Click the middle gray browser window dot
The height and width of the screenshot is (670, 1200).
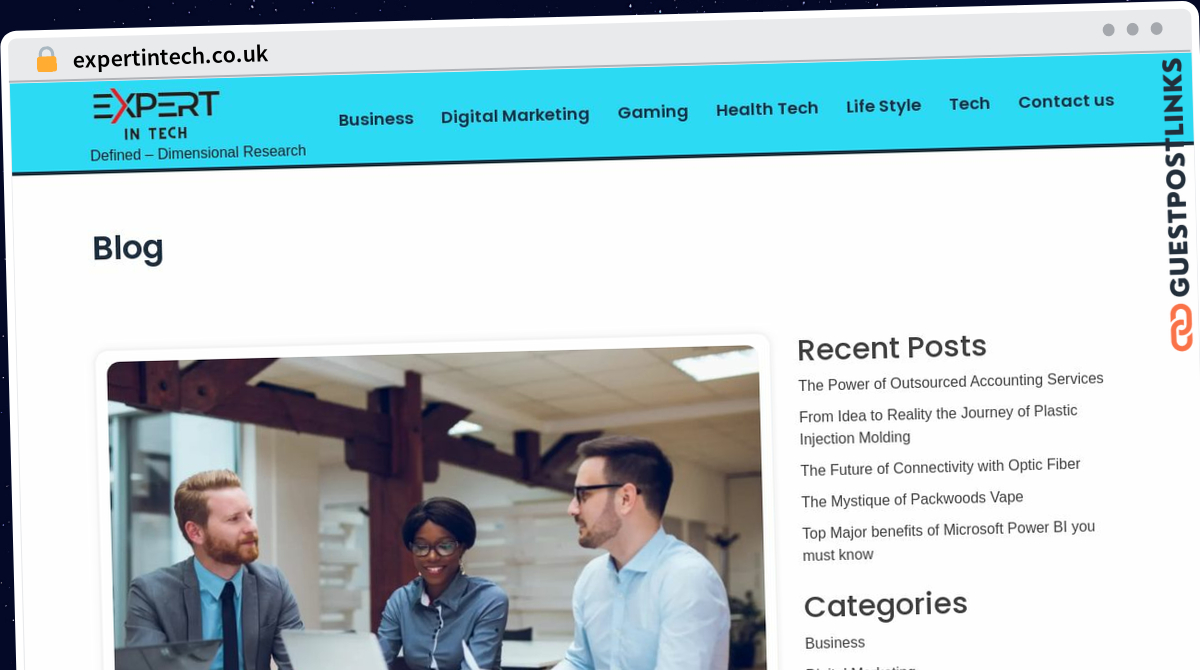point(1132,29)
